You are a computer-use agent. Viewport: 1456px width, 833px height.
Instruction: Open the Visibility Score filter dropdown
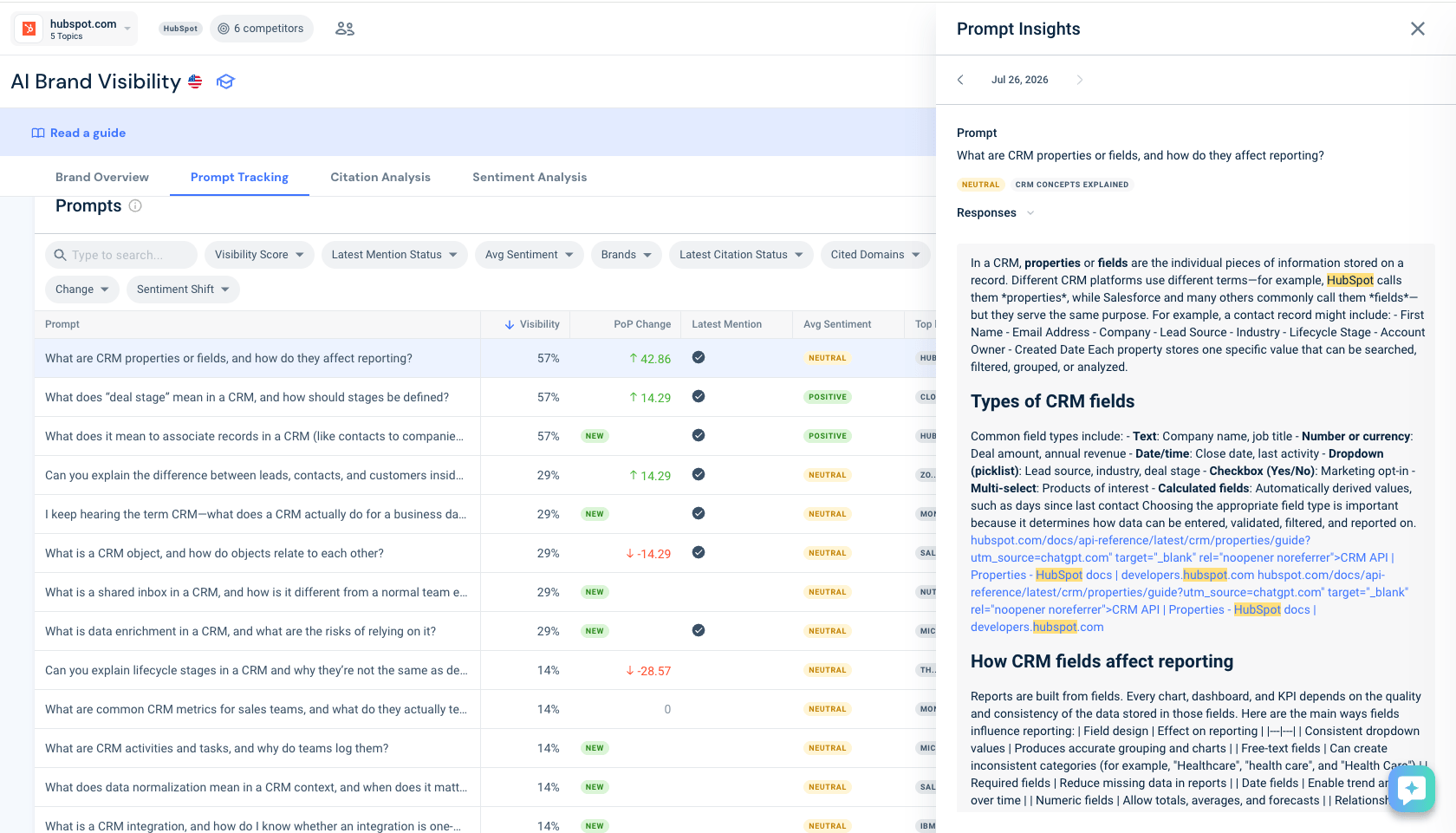tap(259, 255)
